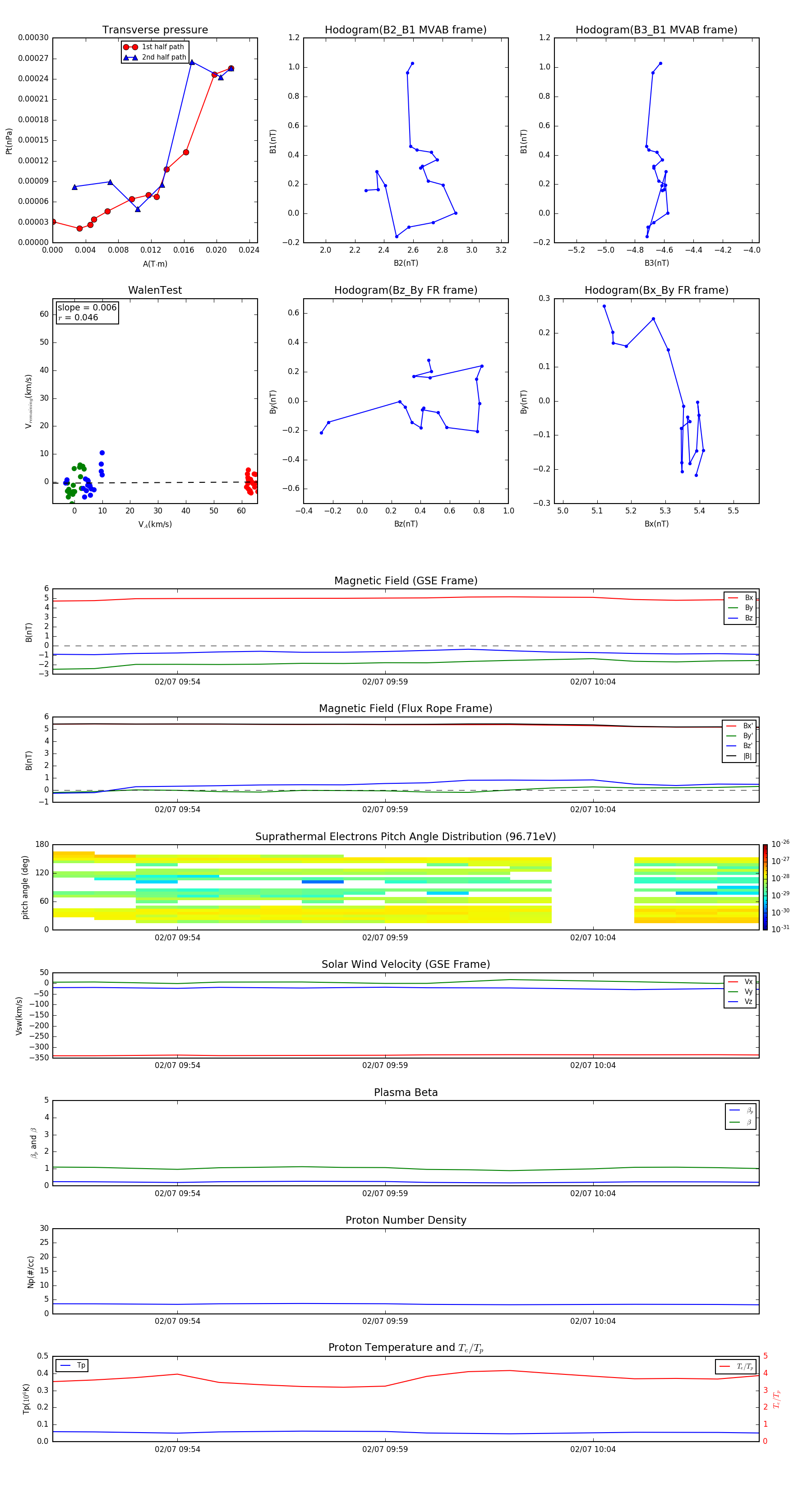Click the "Transverse pressure" plot title
The image size is (812, 1489).
[x=155, y=30]
